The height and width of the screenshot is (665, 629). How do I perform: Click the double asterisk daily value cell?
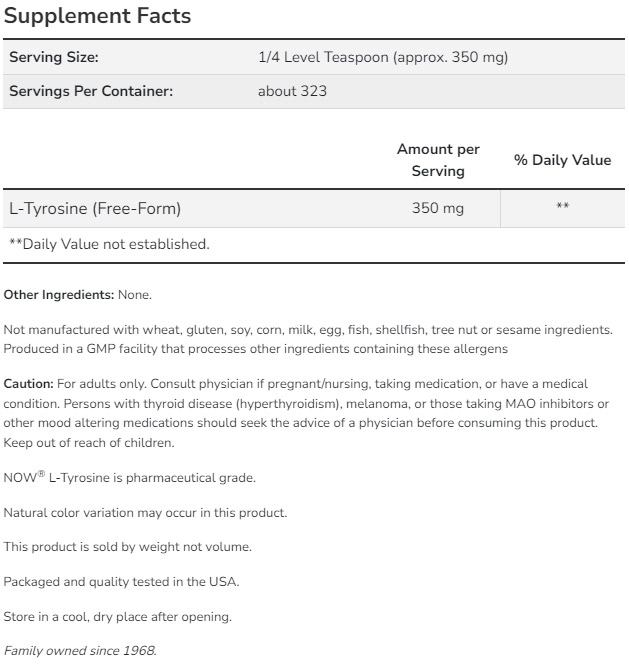pos(562,207)
